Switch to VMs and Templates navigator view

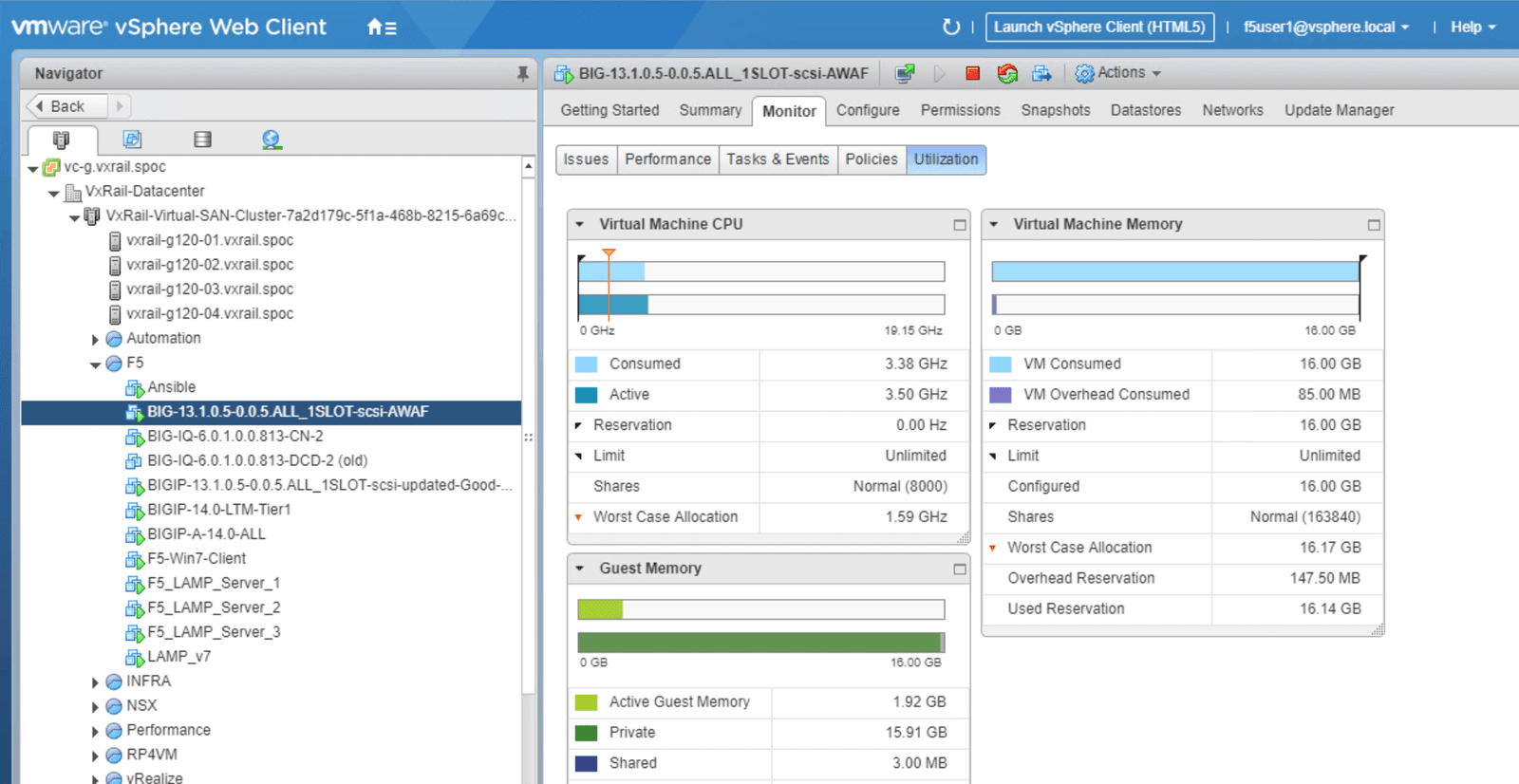[x=132, y=140]
